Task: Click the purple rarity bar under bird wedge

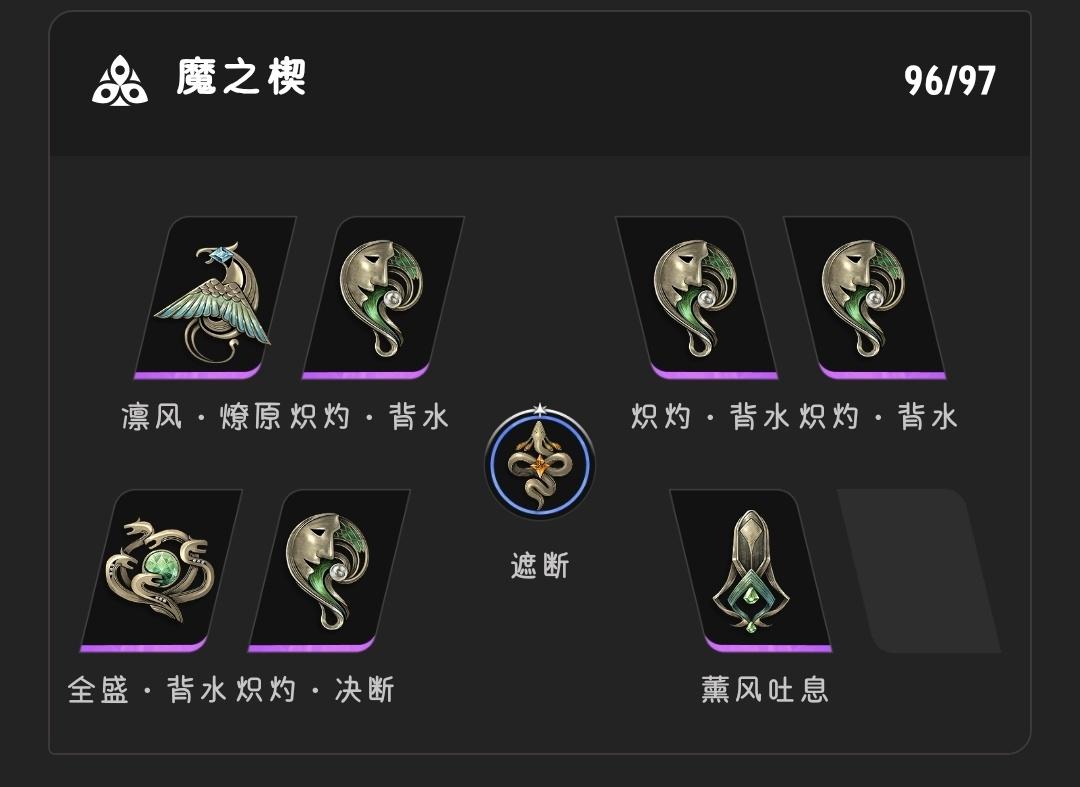Action: pos(198,375)
